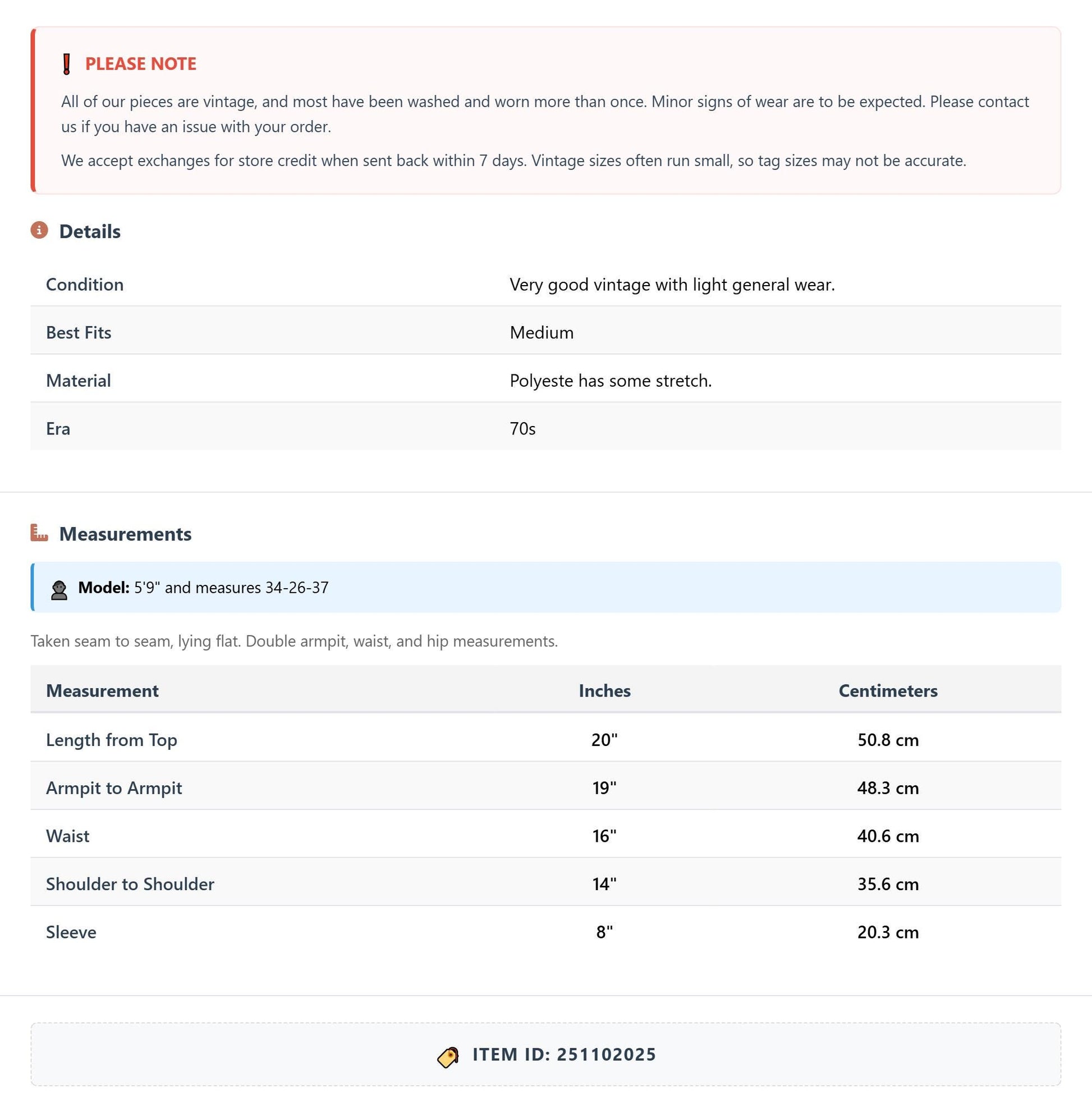The width and height of the screenshot is (1092, 1113).
Task: Click the Armpit to Armpit 19" value
Action: [x=604, y=787]
